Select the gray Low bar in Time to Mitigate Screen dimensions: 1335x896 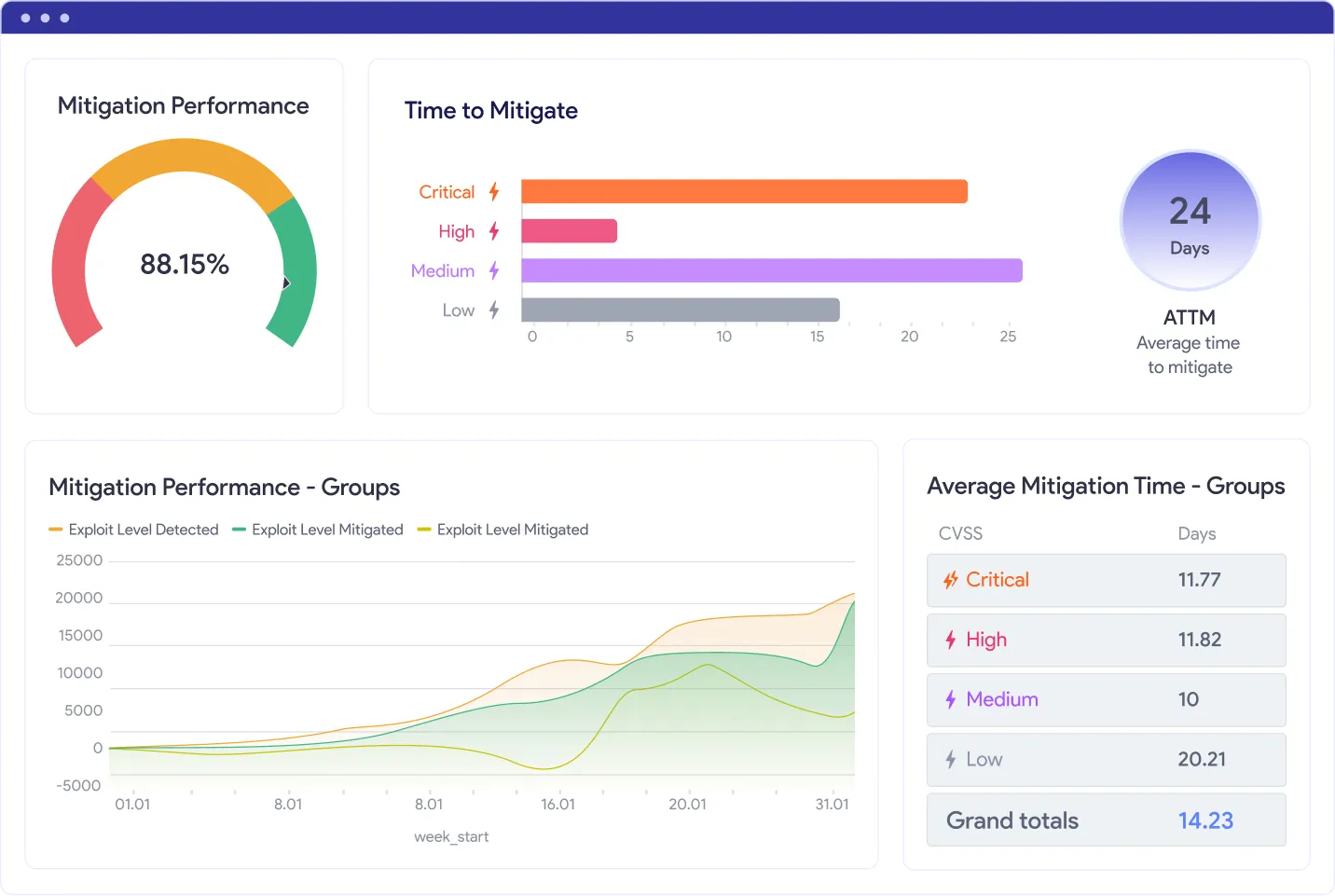pyautogui.click(x=681, y=310)
